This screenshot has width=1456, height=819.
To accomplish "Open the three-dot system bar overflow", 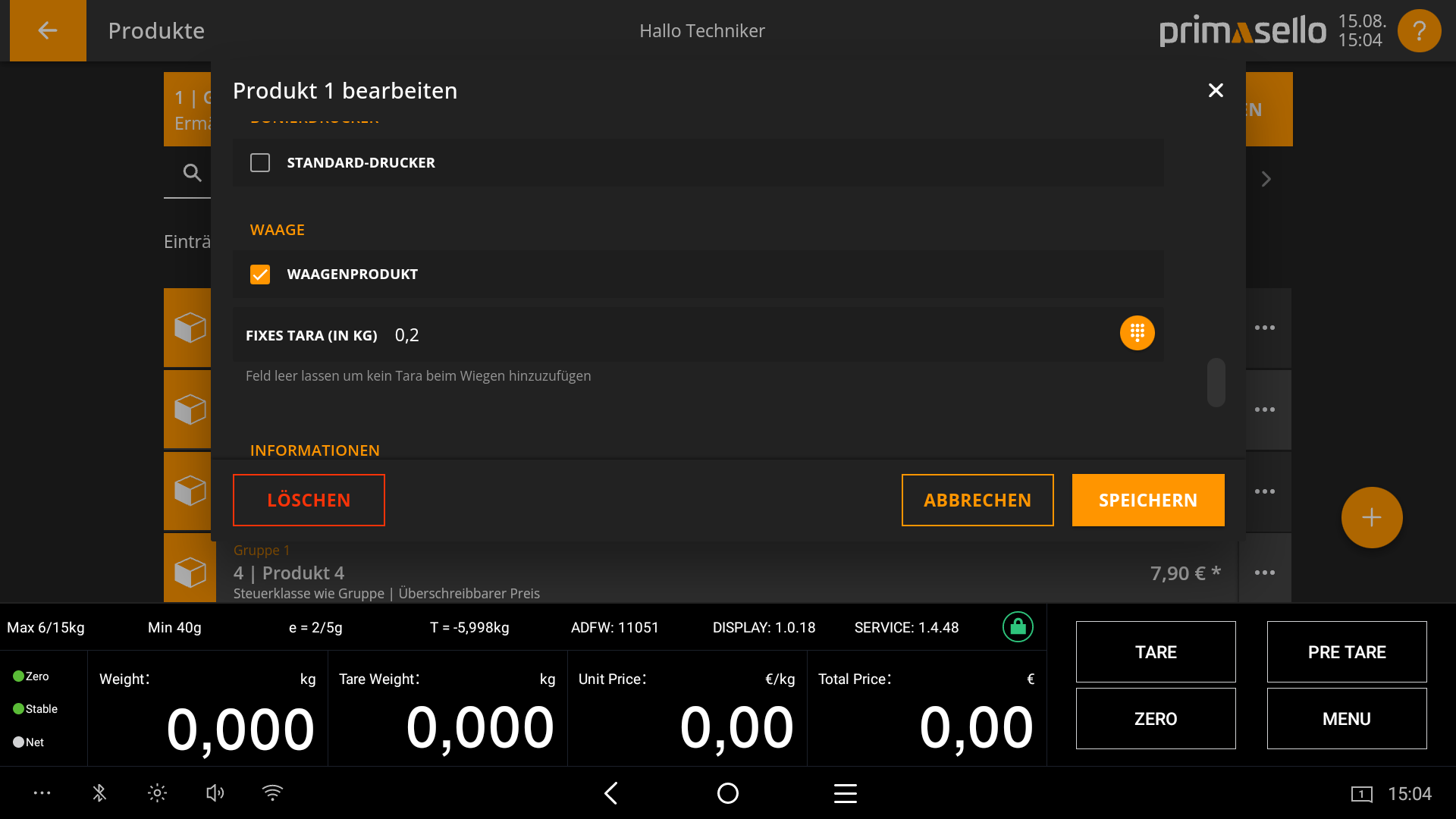I will [42, 793].
